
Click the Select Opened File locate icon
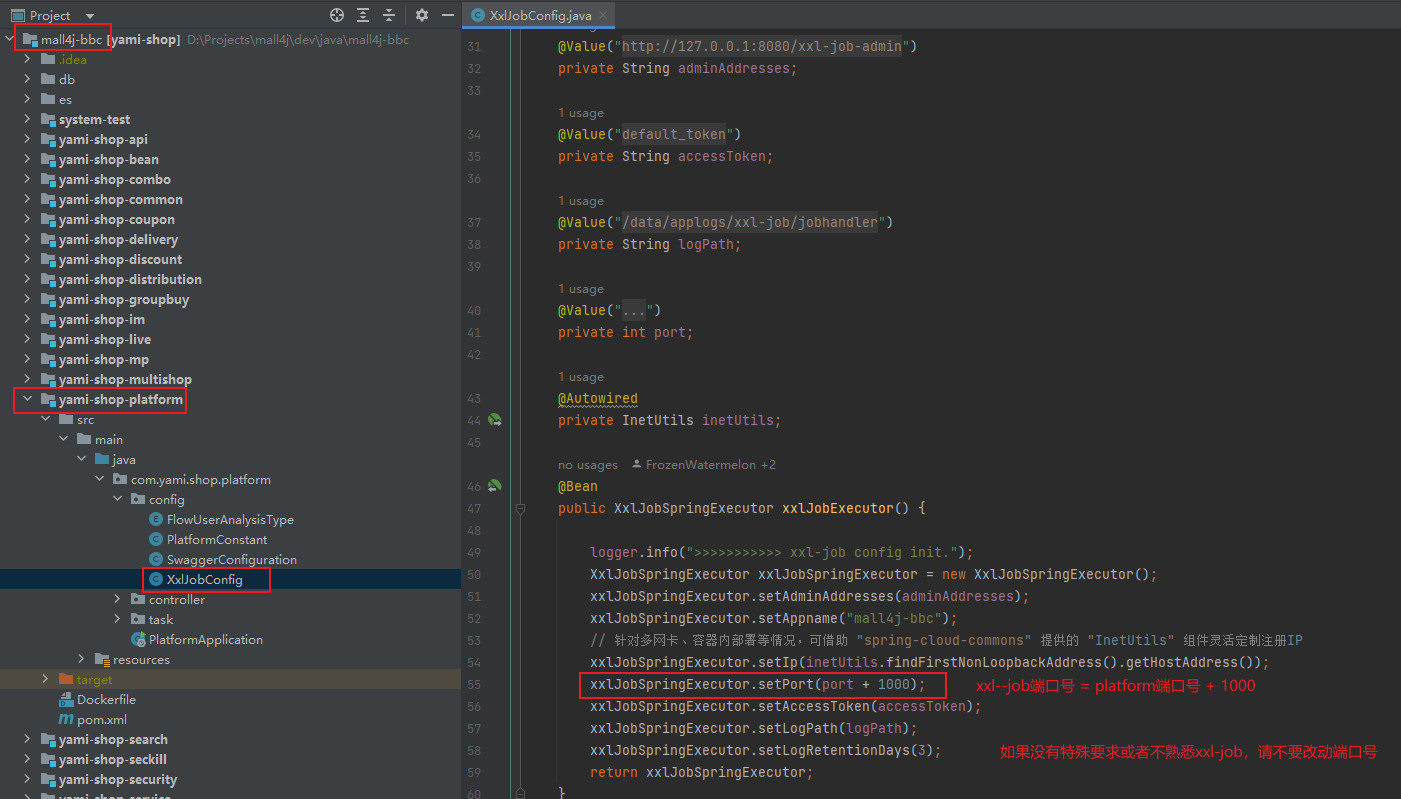[337, 15]
